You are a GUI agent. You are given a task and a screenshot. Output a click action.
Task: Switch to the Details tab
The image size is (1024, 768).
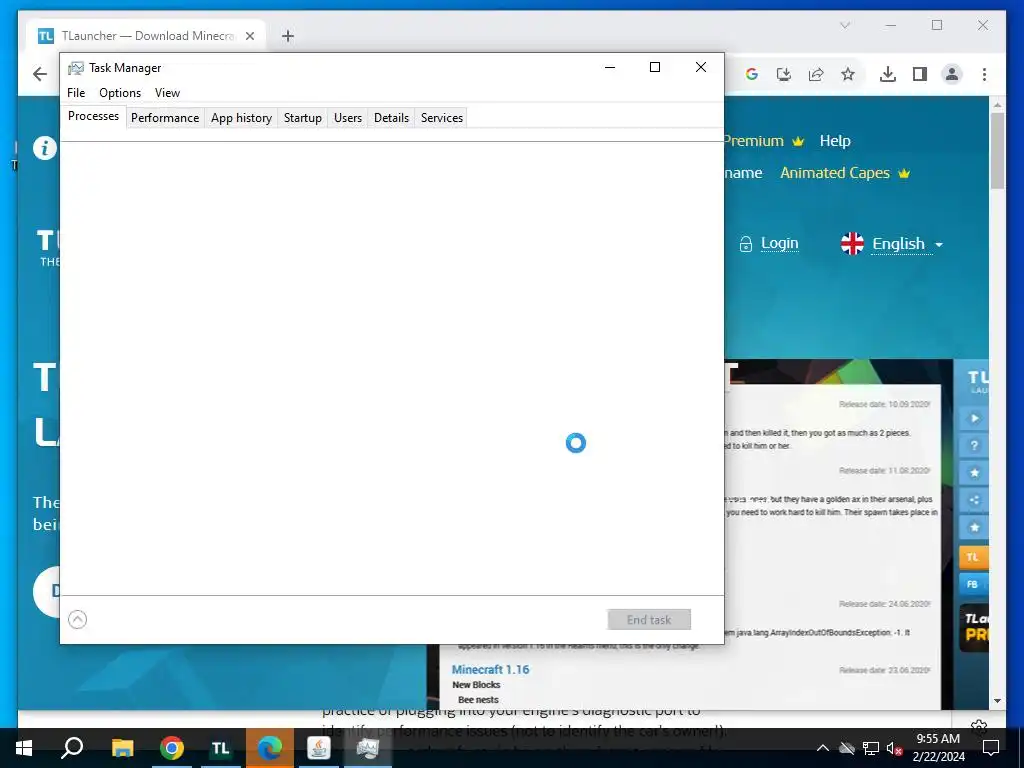point(391,118)
